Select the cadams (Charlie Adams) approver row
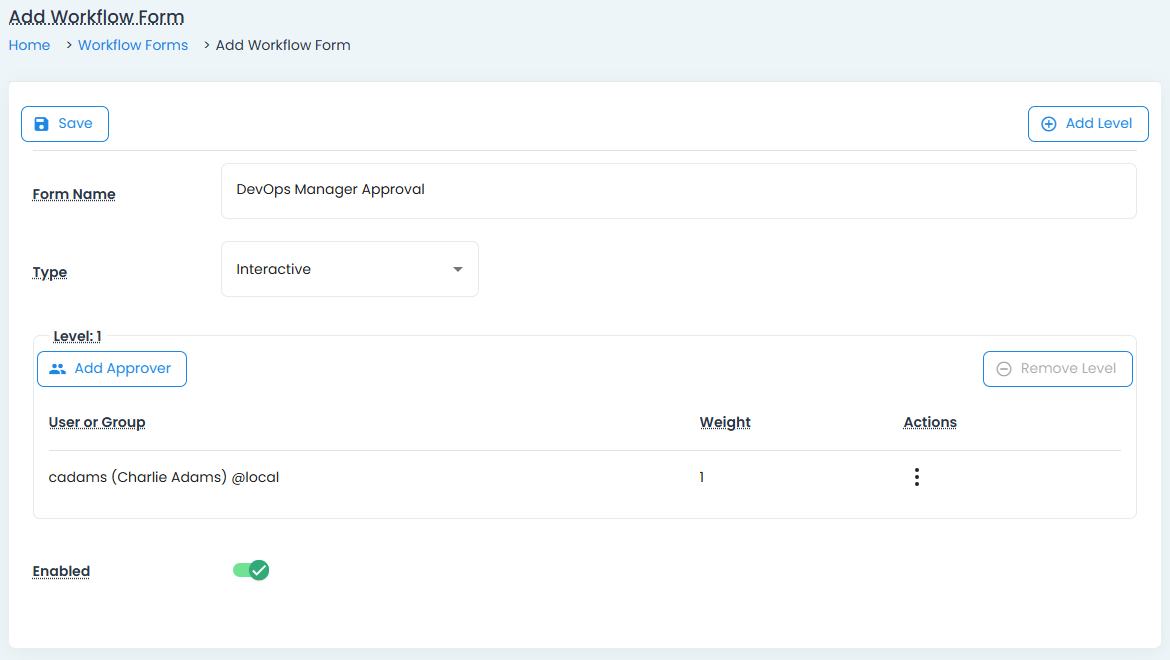The height and width of the screenshot is (660, 1170). pos(164,478)
